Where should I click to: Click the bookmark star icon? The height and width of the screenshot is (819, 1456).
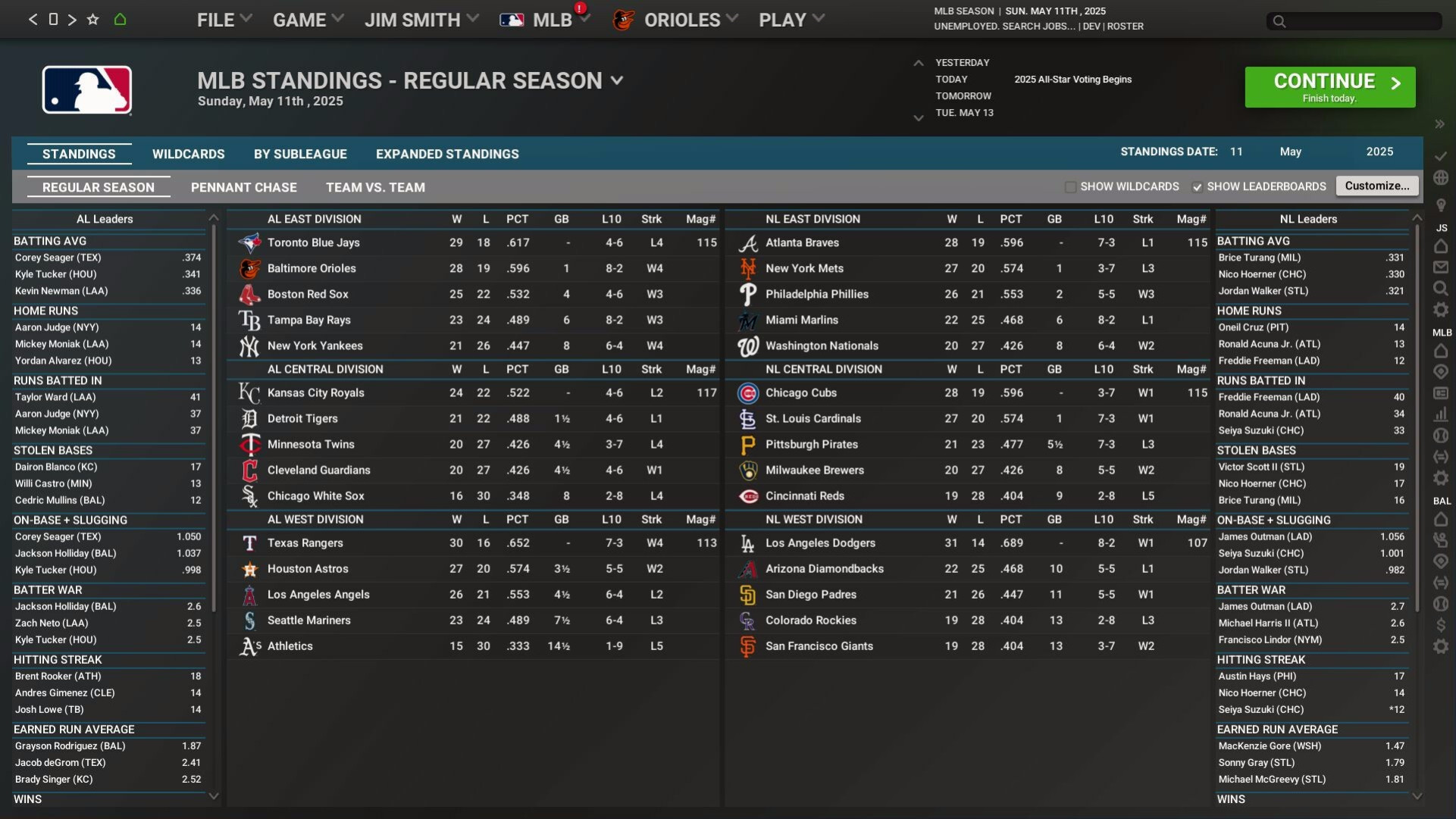tap(92, 20)
